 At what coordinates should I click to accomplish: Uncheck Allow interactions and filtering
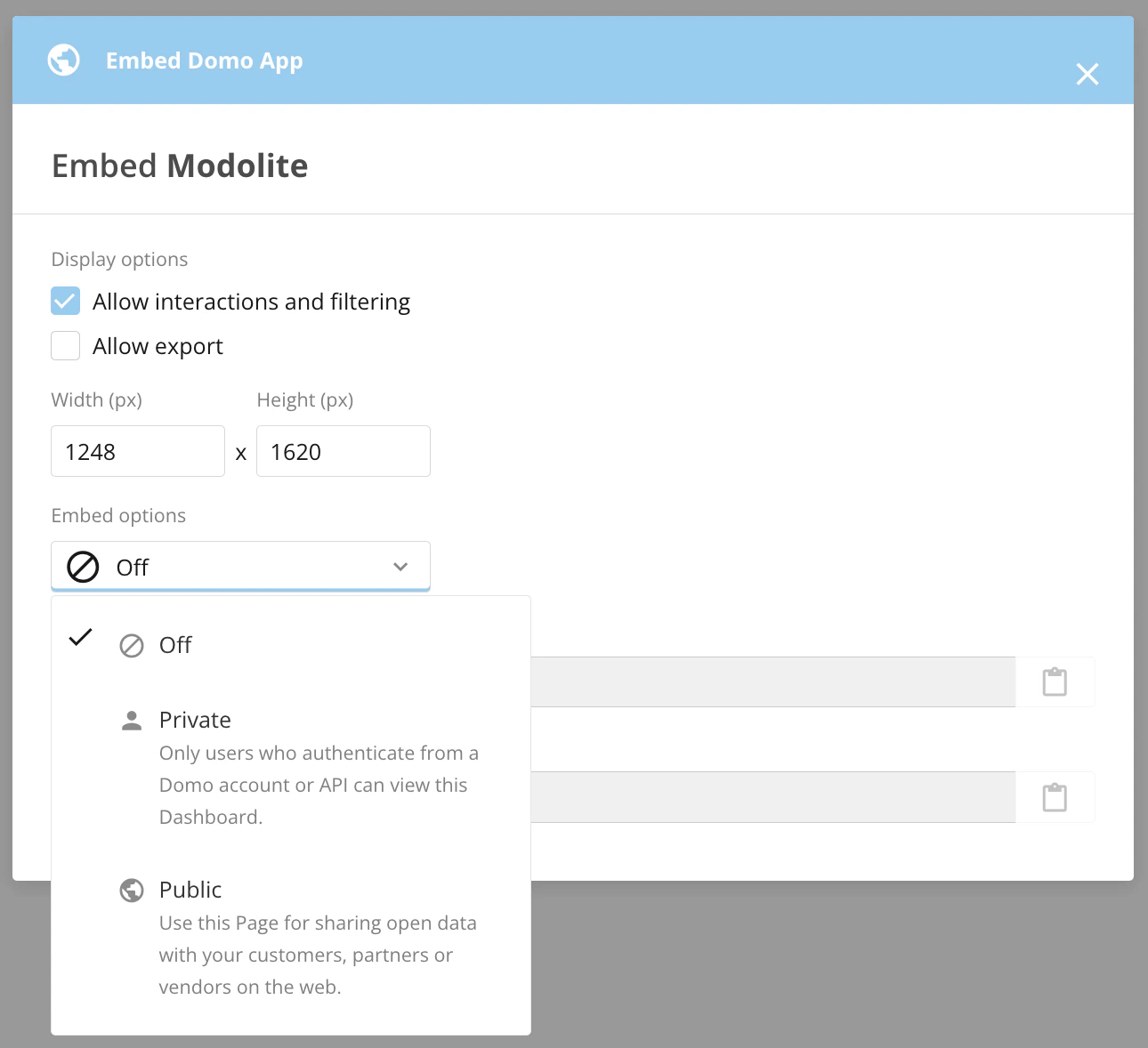[x=66, y=302]
